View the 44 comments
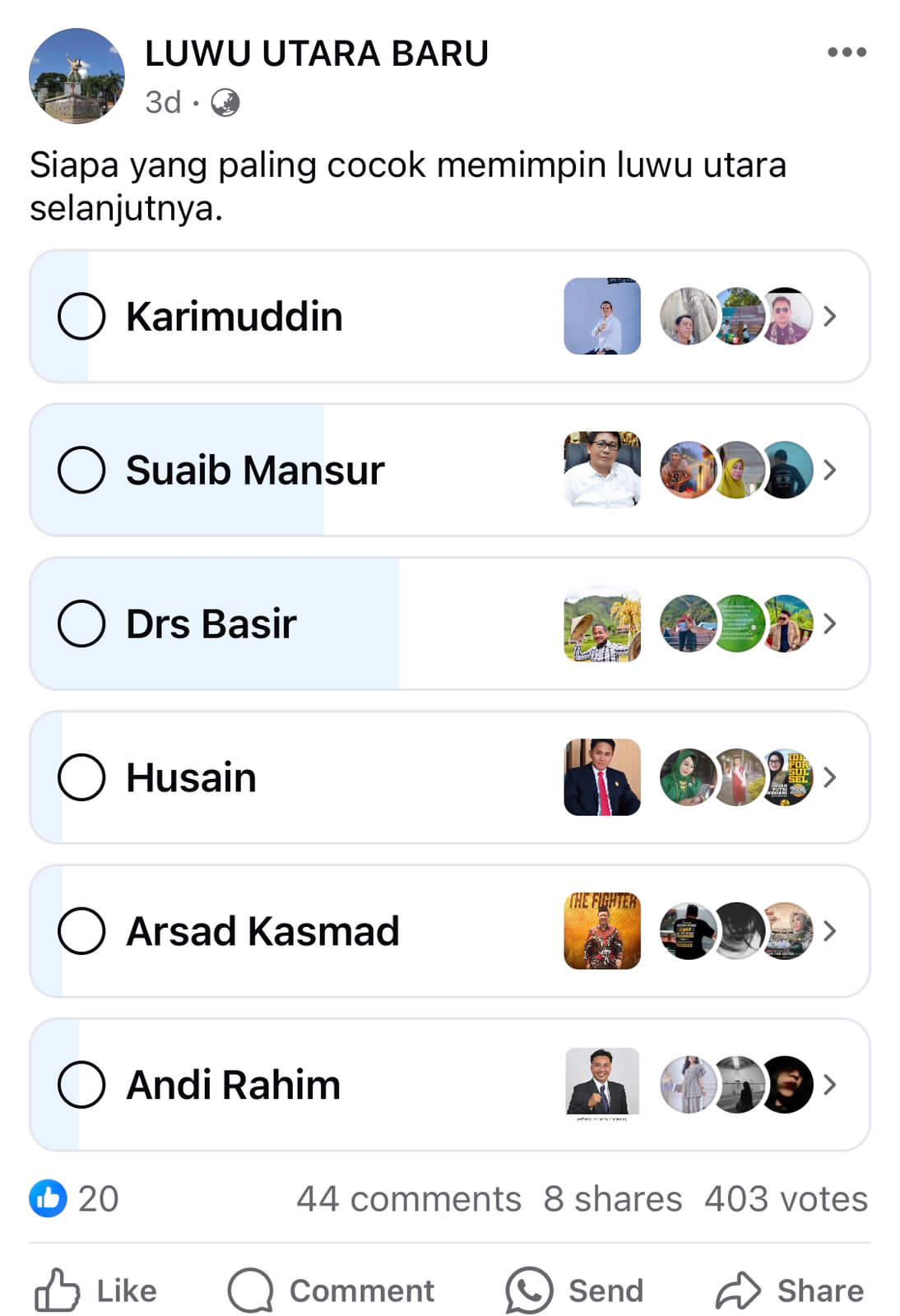Image resolution: width=900 pixels, height=1316 pixels. [x=408, y=1199]
